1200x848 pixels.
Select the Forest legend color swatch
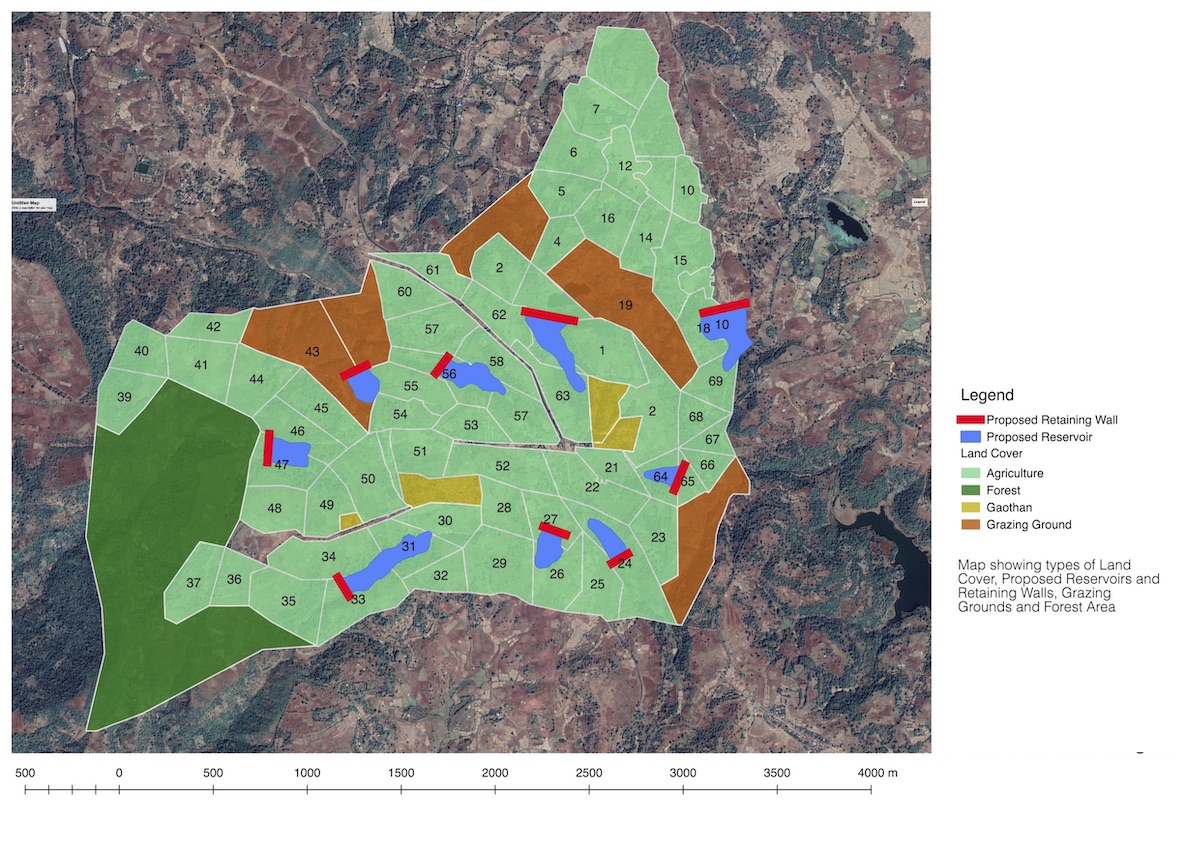tap(970, 490)
